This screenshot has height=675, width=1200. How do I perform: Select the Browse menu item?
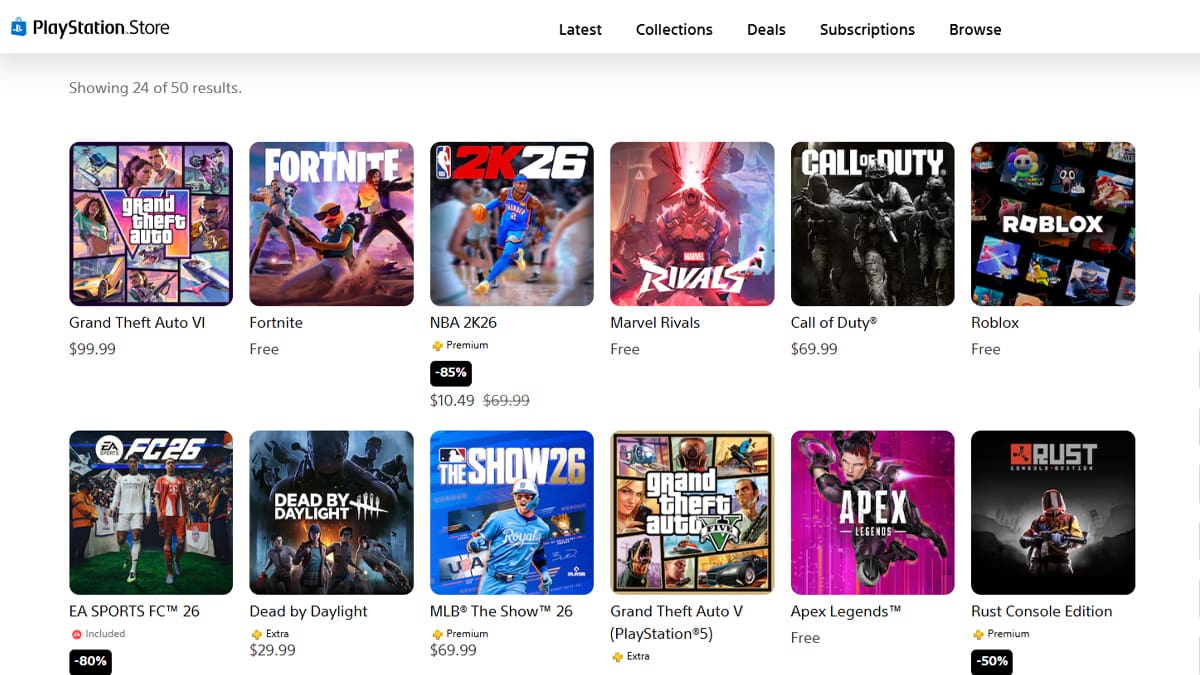tap(975, 29)
